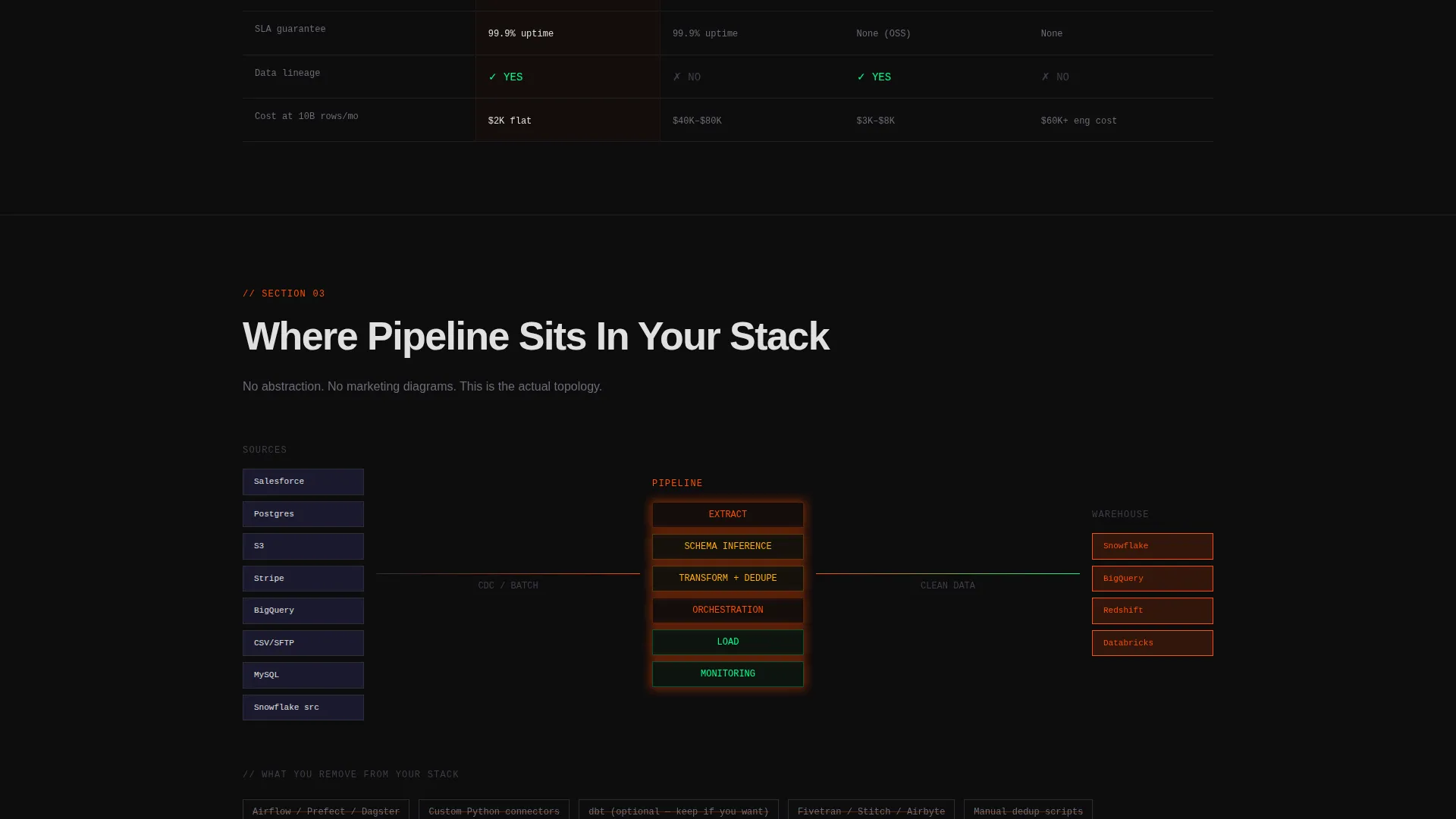The width and height of the screenshot is (1456, 819).
Task: Select the Snowflake src source box
Action: coord(303,708)
